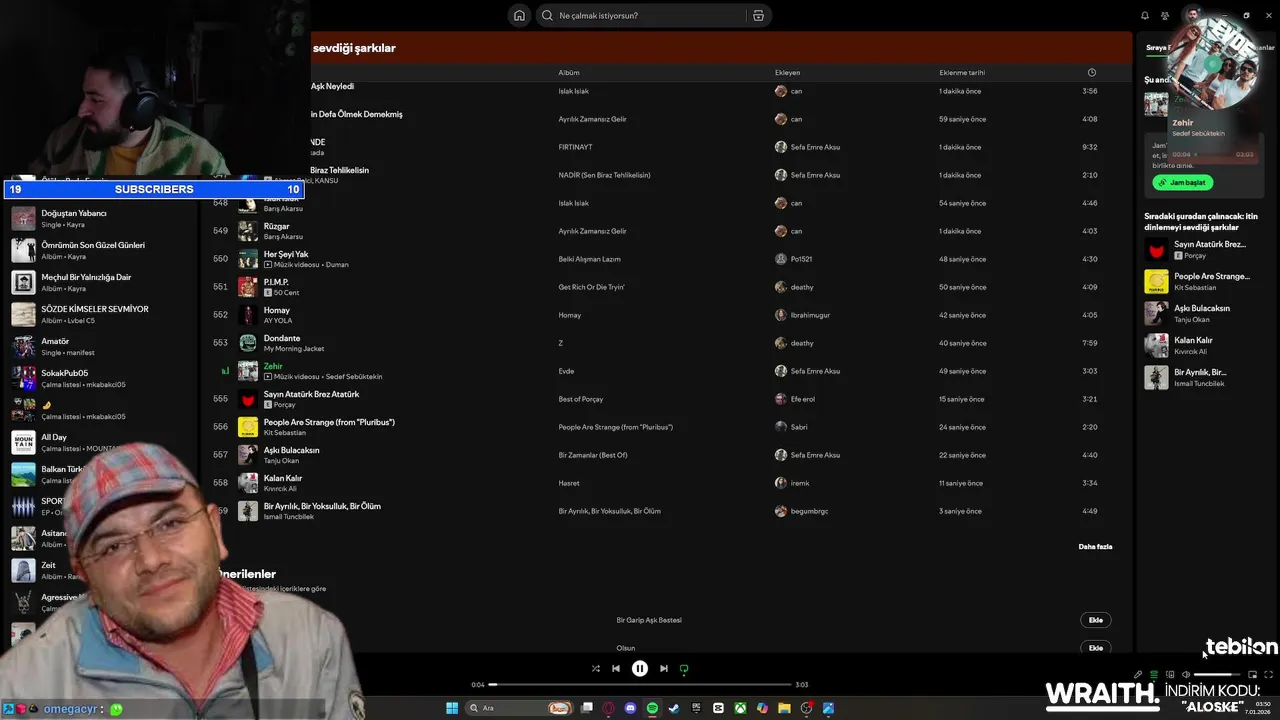
Task: Open the profile avatar menu
Action: pyautogui.click(x=1192, y=14)
